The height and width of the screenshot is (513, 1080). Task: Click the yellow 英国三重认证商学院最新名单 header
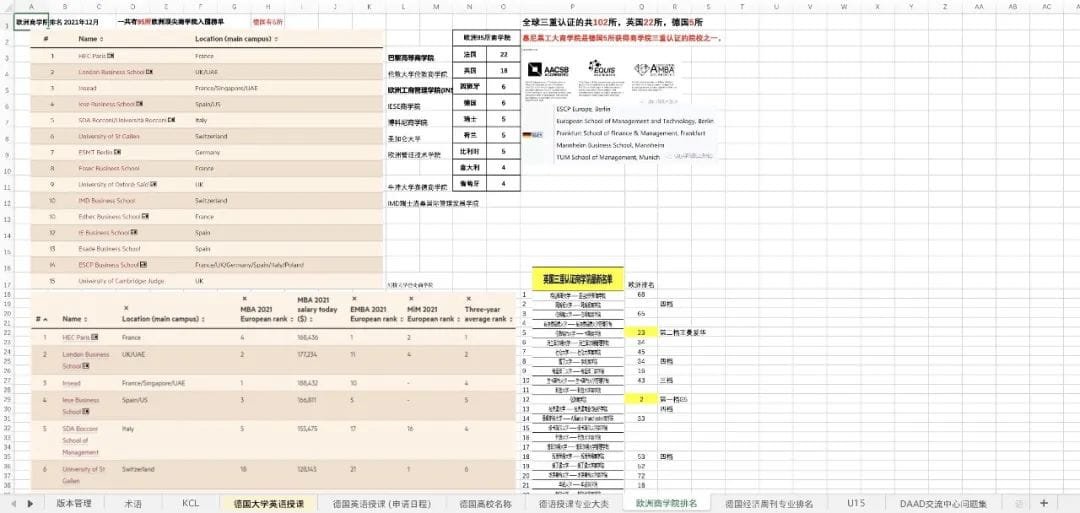[578, 279]
